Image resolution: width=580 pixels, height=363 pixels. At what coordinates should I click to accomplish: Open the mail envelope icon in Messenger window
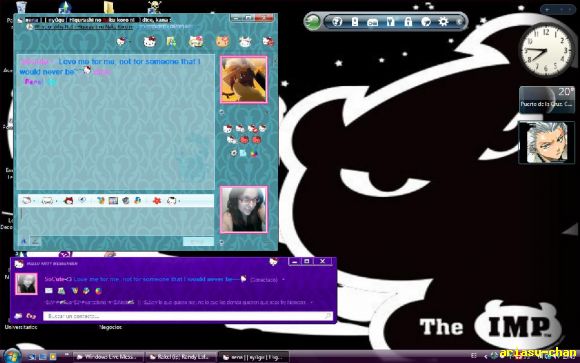[x=49, y=291]
